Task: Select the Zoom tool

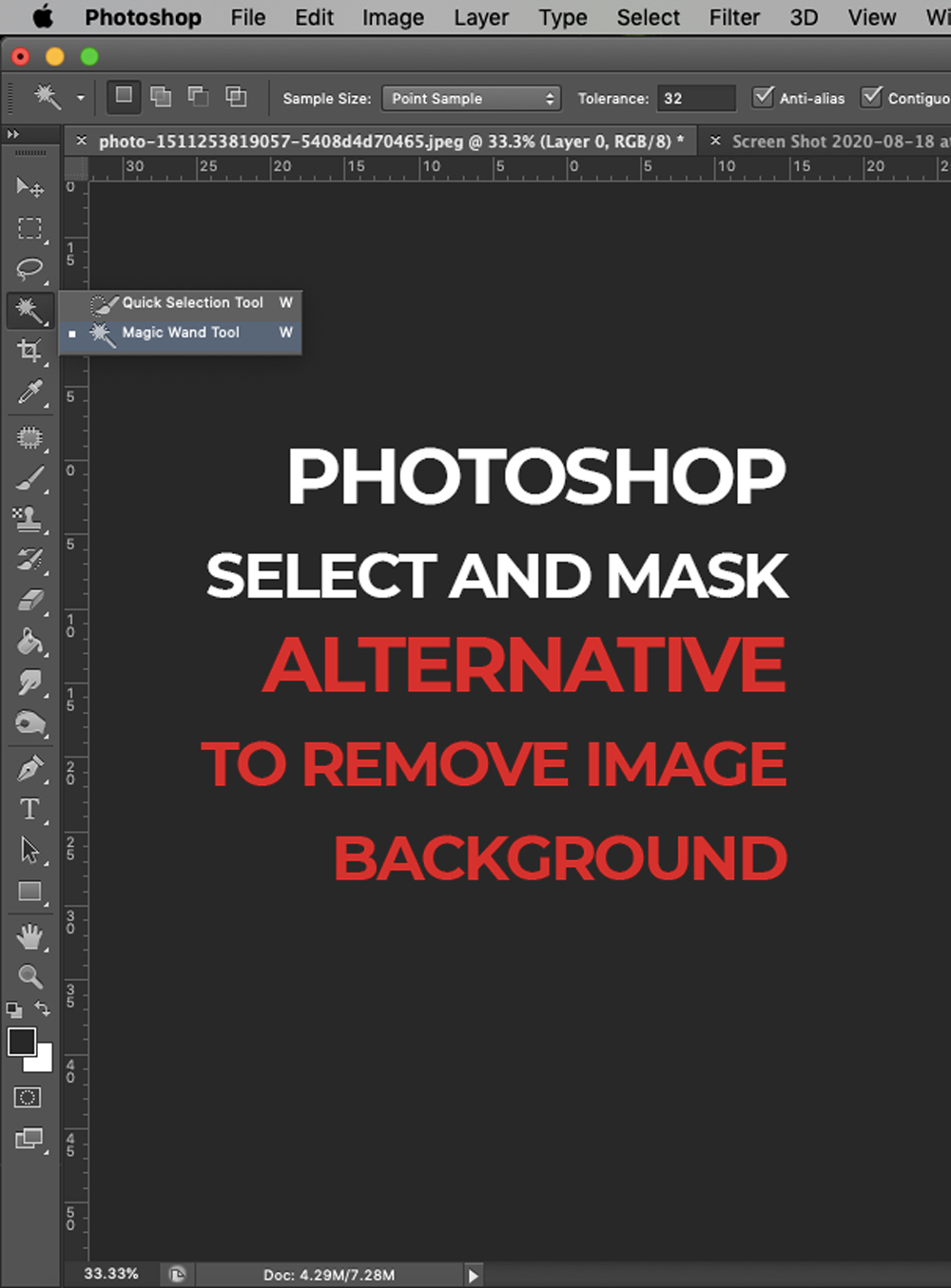Action: click(29, 976)
